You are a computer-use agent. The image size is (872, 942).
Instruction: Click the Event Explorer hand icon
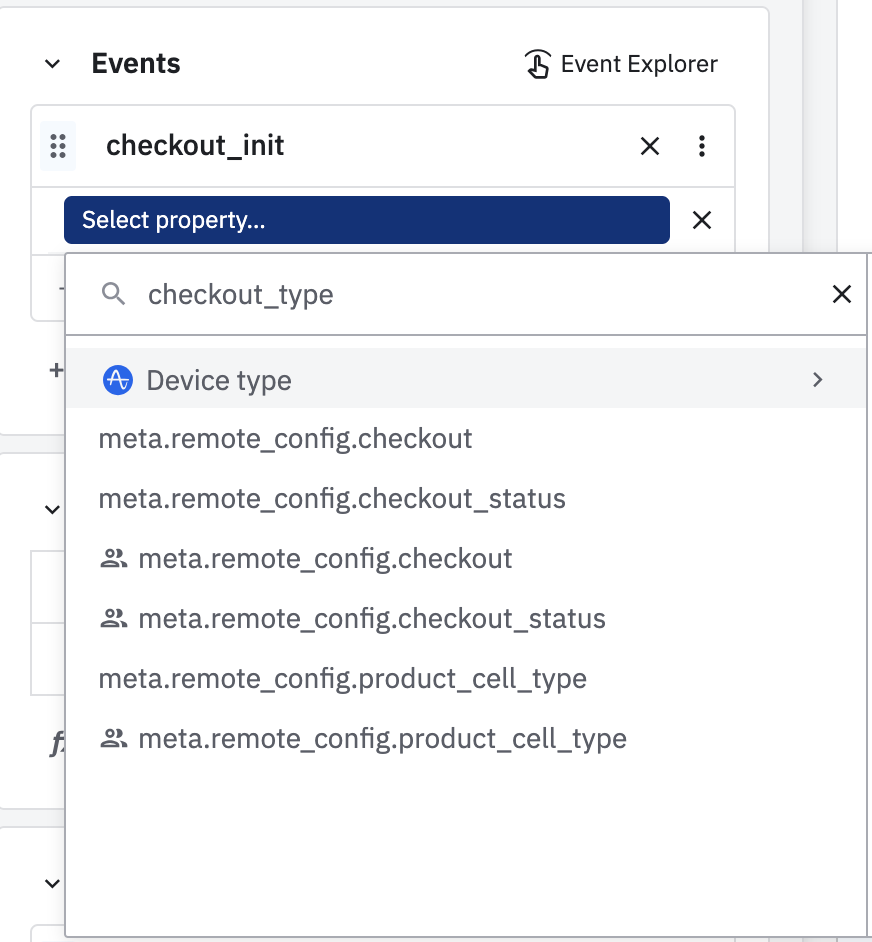point(537,64)
